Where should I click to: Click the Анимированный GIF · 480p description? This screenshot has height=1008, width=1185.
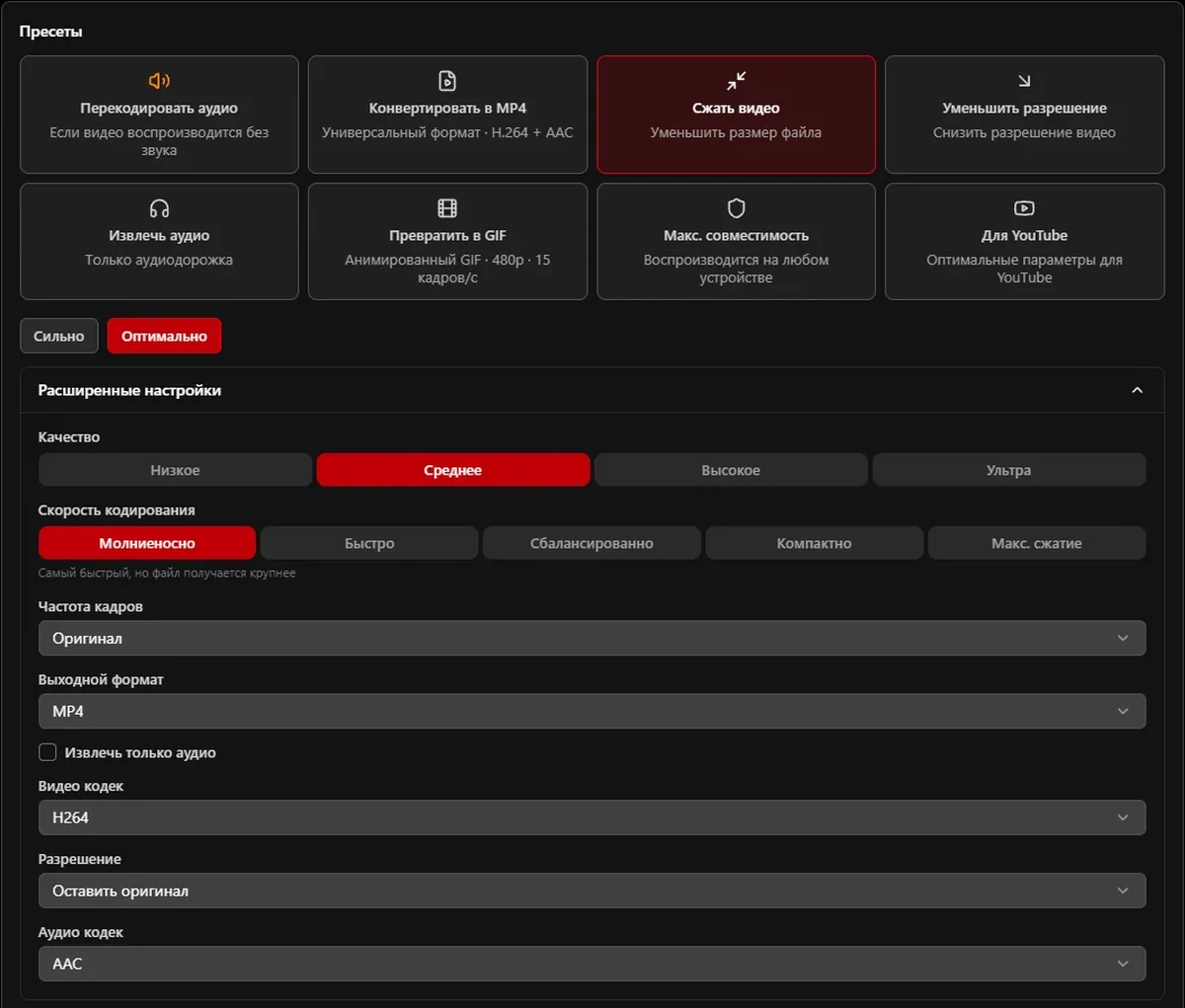pyautogui.click(x=447, y=269)
